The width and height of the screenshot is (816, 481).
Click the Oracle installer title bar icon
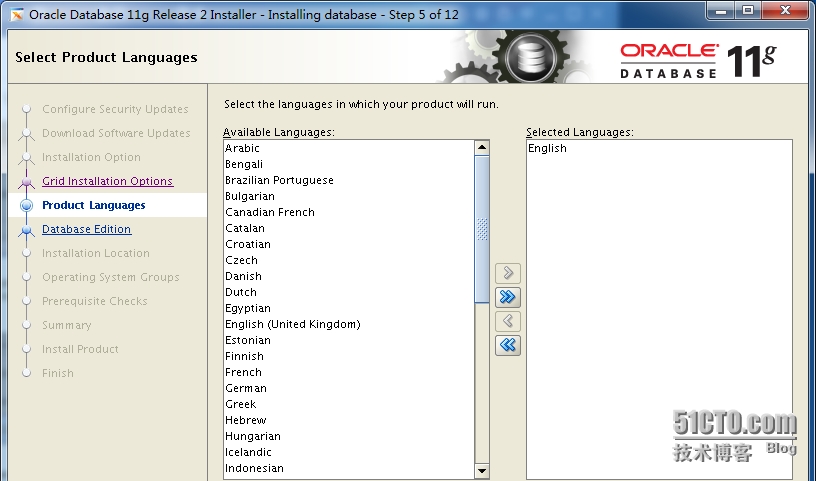(17, 15)
